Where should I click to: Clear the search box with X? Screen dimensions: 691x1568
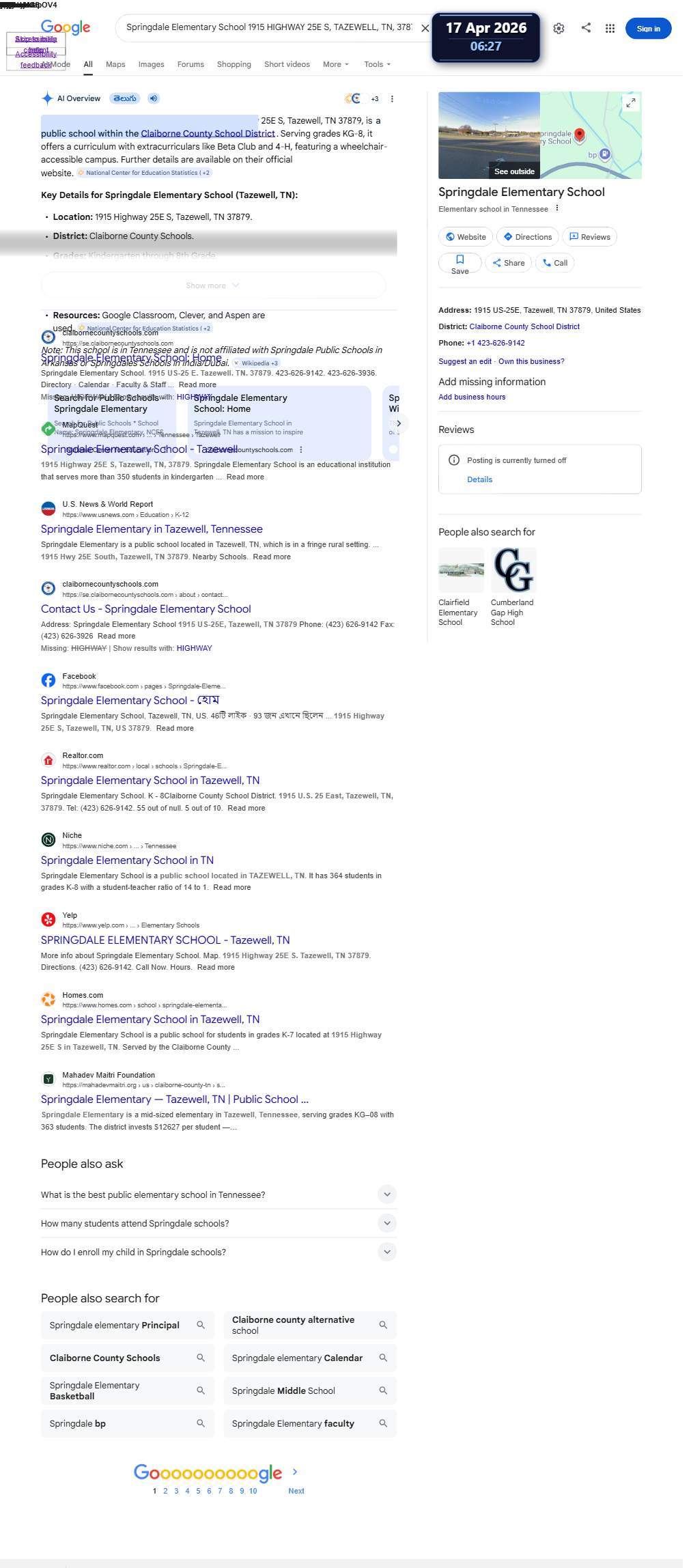coord(425,28)
